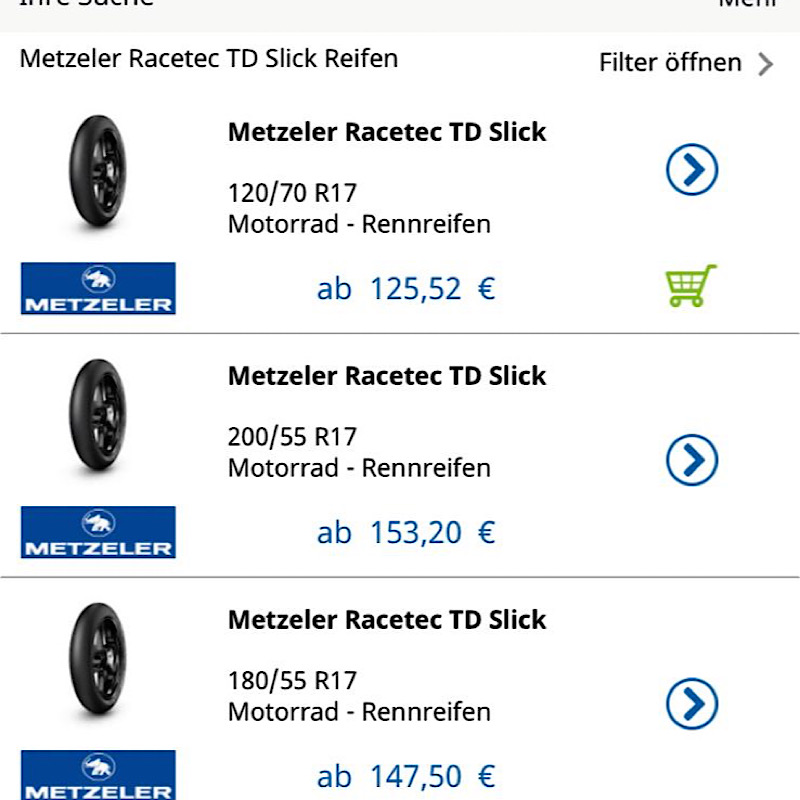Click the price ab 147,50 €

pyautogui.click(x=406, y=777)
